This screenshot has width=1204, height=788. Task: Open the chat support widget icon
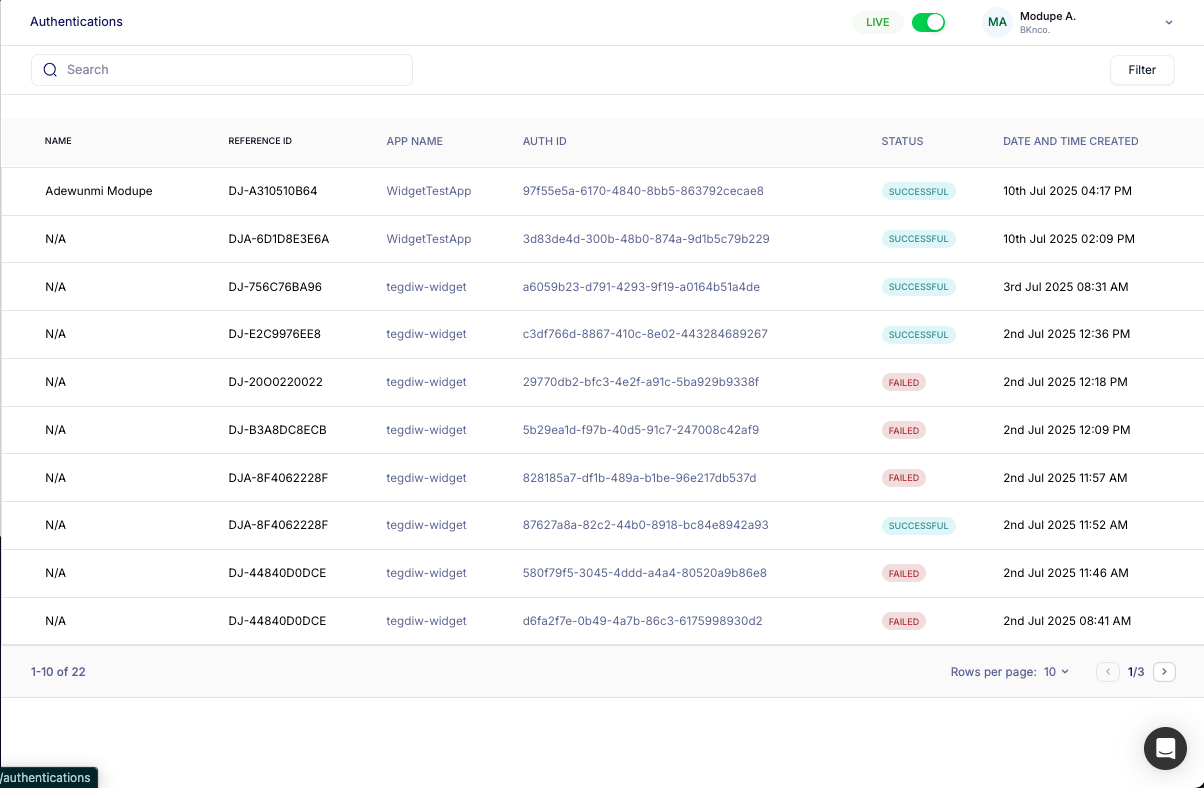click(1165, 748)
